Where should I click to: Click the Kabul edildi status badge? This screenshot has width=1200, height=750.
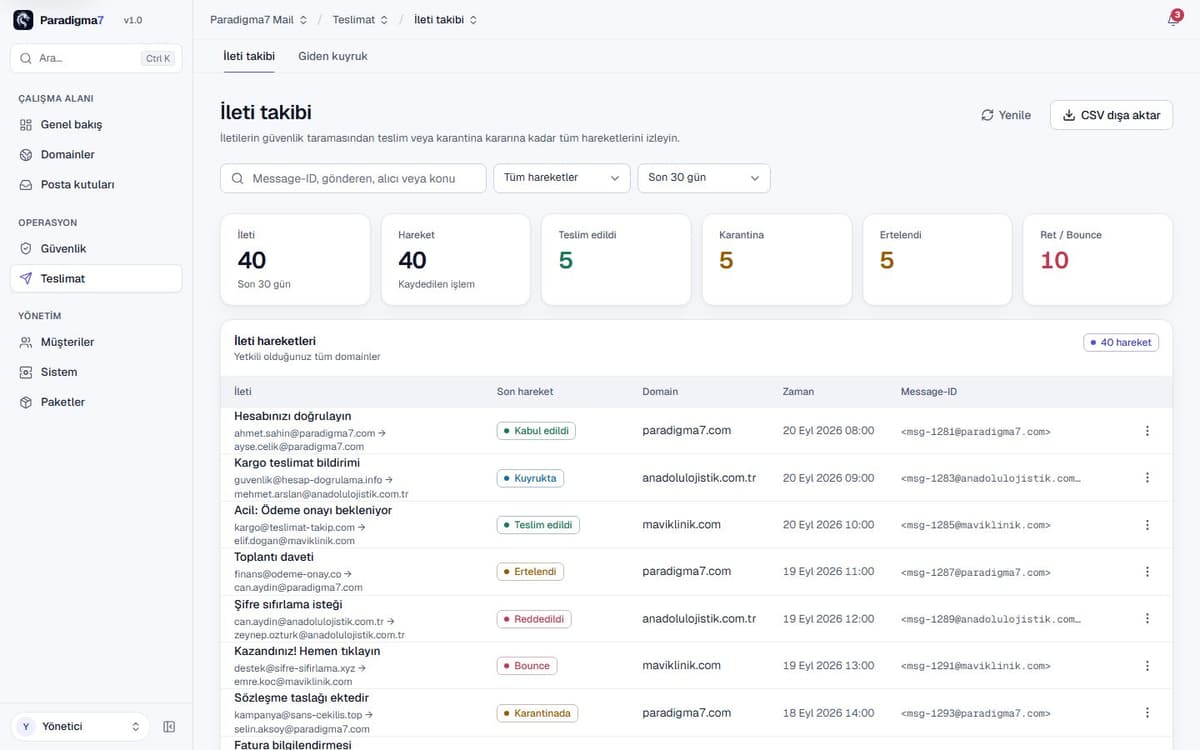click(536, 431)
